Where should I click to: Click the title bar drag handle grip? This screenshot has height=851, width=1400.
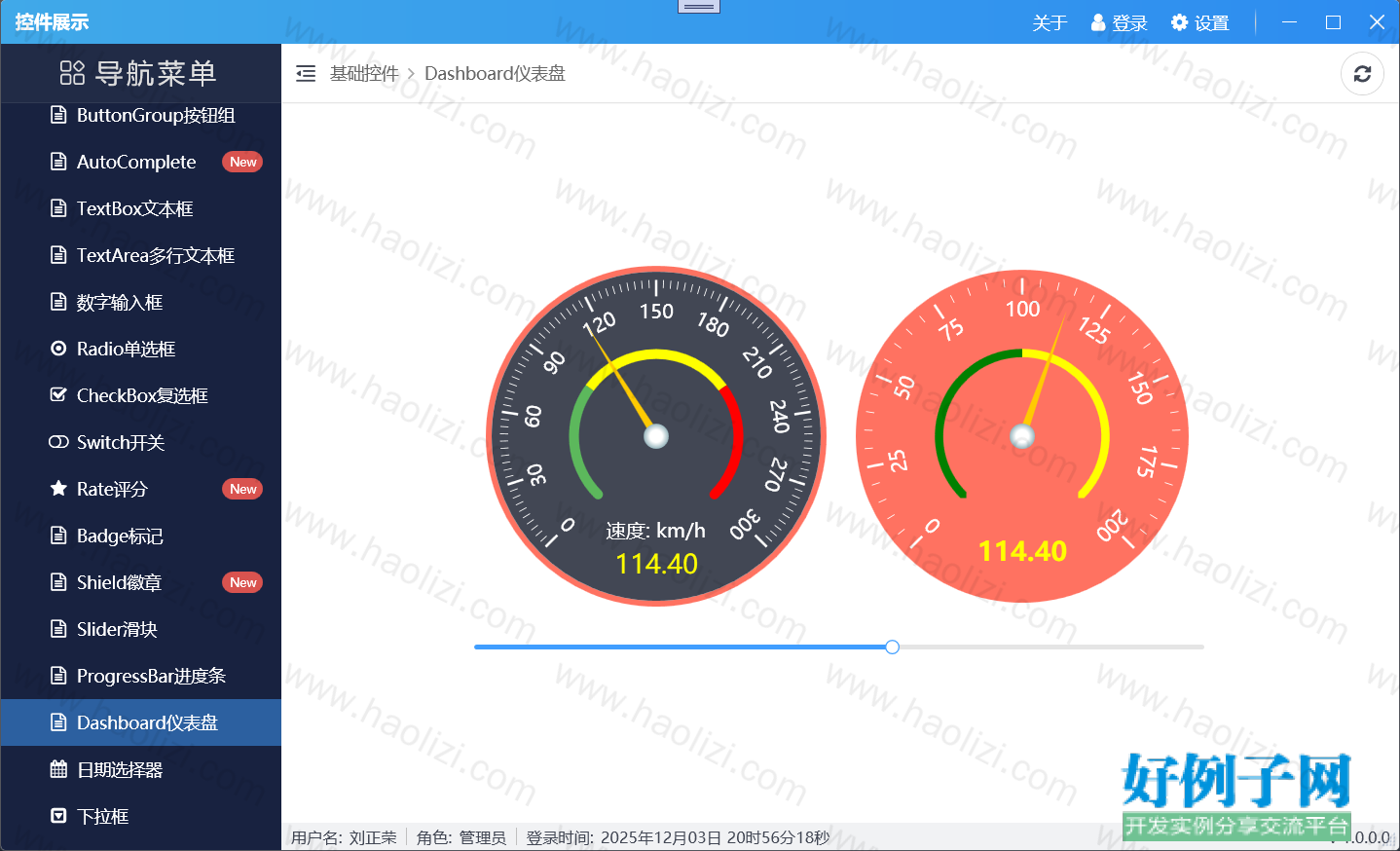698,6
